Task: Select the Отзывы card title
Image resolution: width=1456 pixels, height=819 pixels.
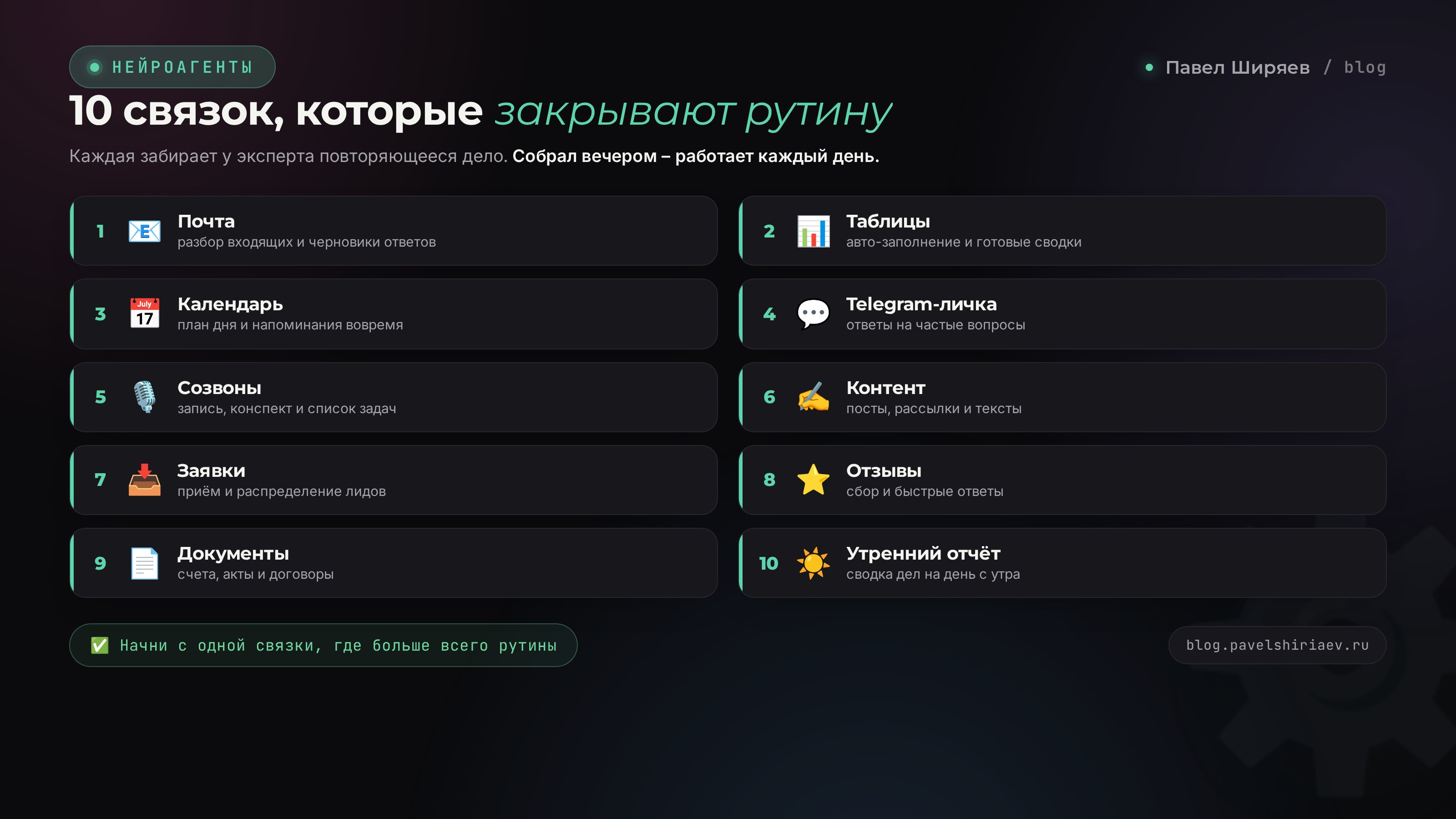Action: coord(884,470)
